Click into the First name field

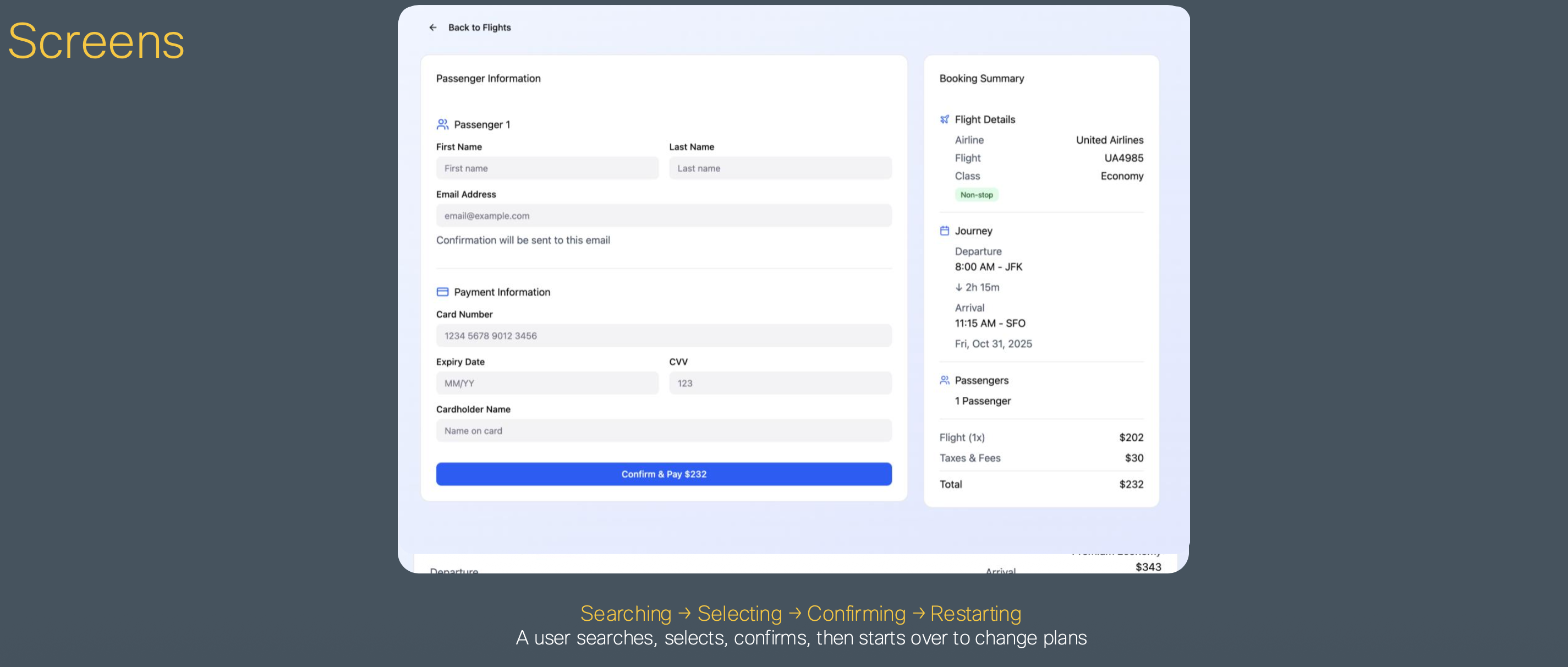[x=547, y=168]
